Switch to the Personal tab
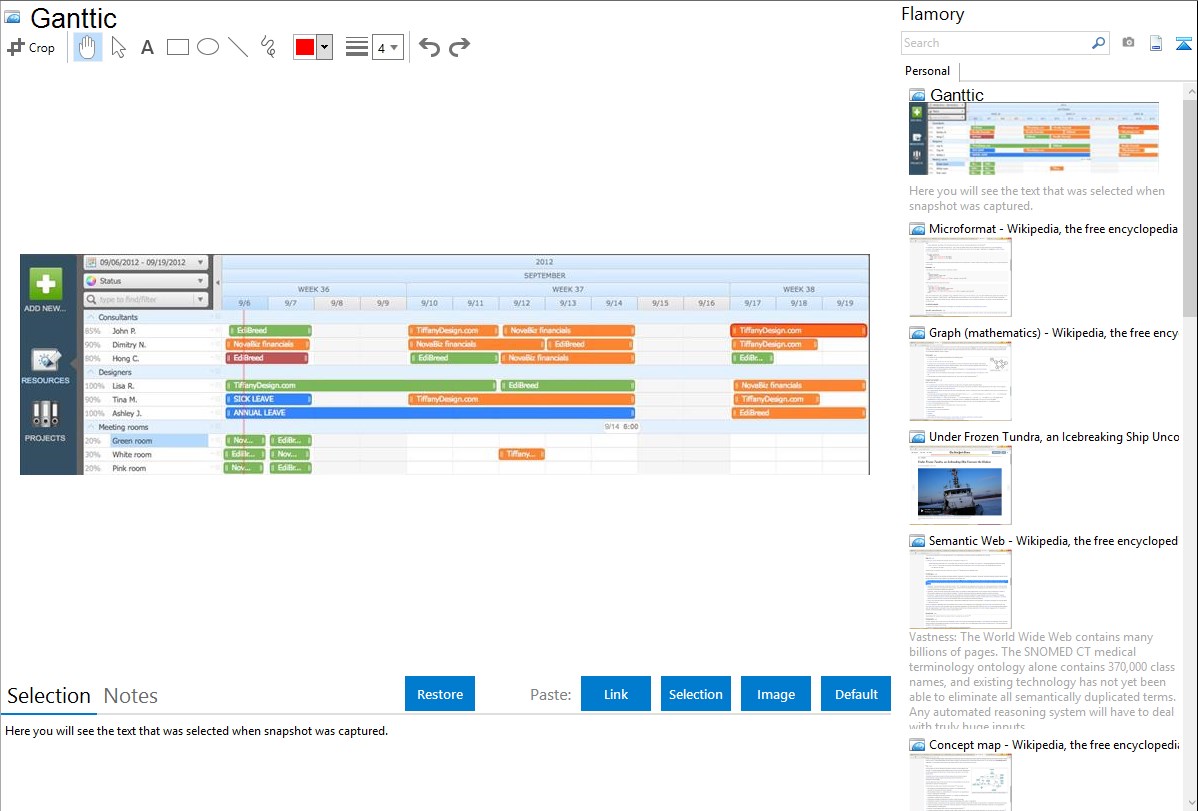Screen dimensions: 1198x811 point(928,71)
